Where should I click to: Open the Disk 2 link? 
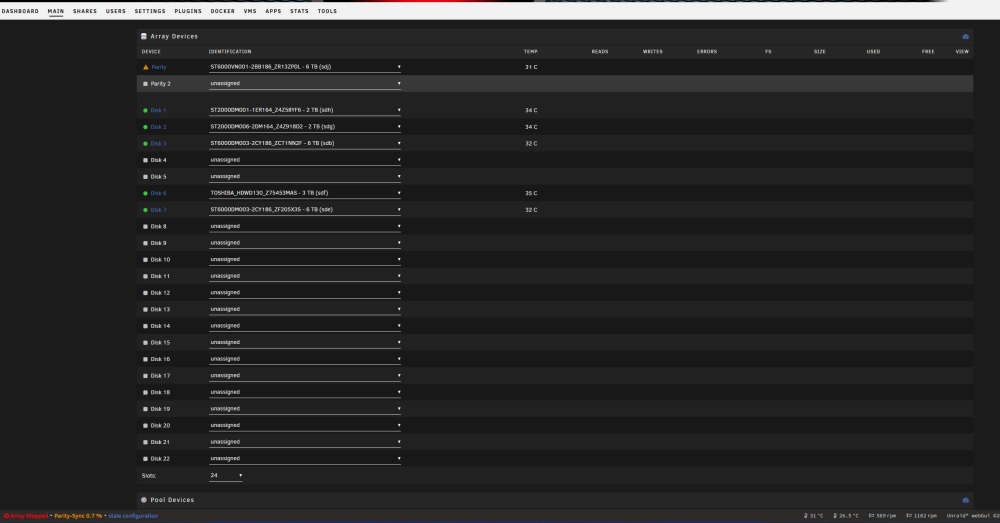(158, 127)
